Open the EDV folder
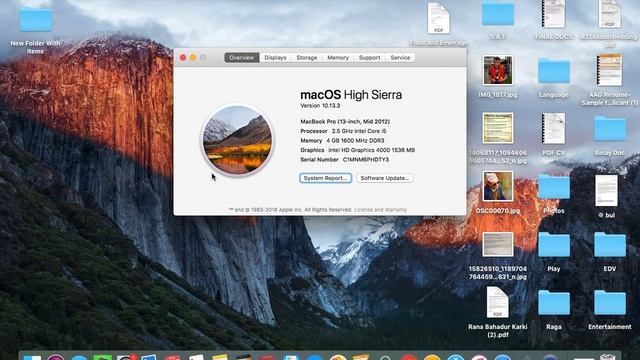 pyautogui.click(x=610, y=245)
